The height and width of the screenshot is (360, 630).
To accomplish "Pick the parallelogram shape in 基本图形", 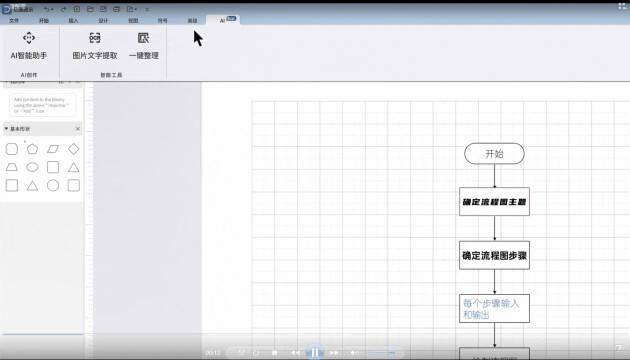I will (53, 149).
